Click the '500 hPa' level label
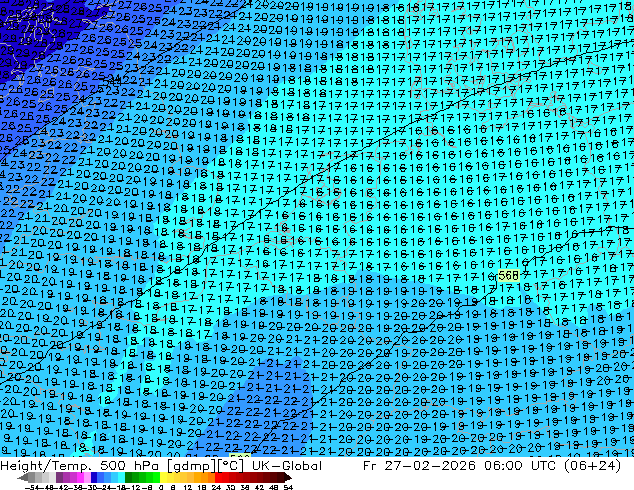 (130, 466)
